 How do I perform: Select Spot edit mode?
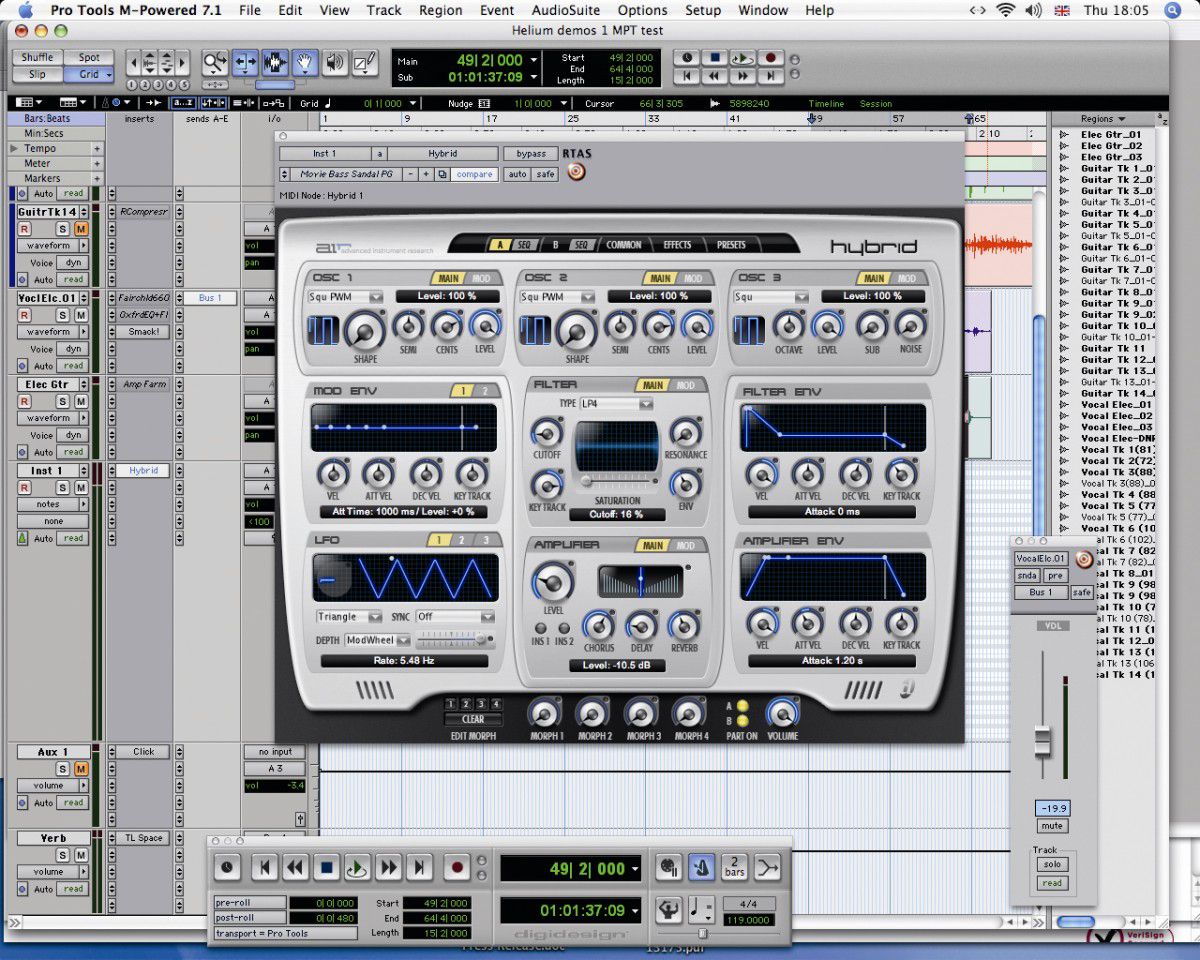click(x=89, y=57)
